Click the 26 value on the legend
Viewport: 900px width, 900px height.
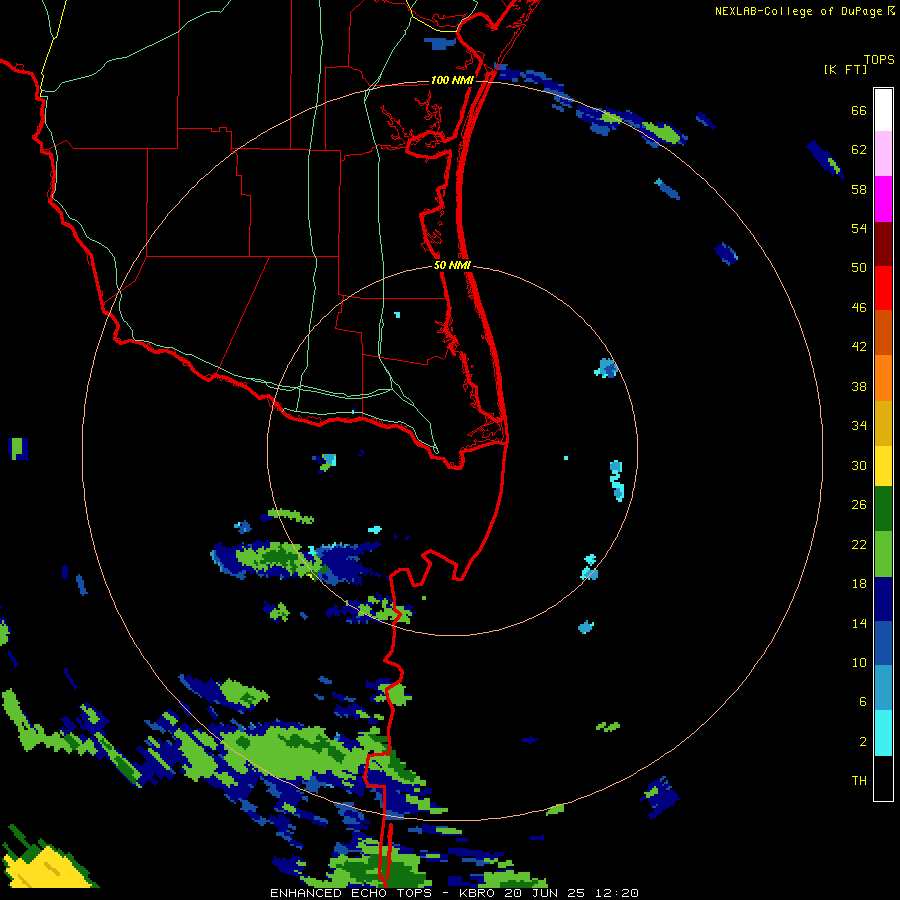859,505
